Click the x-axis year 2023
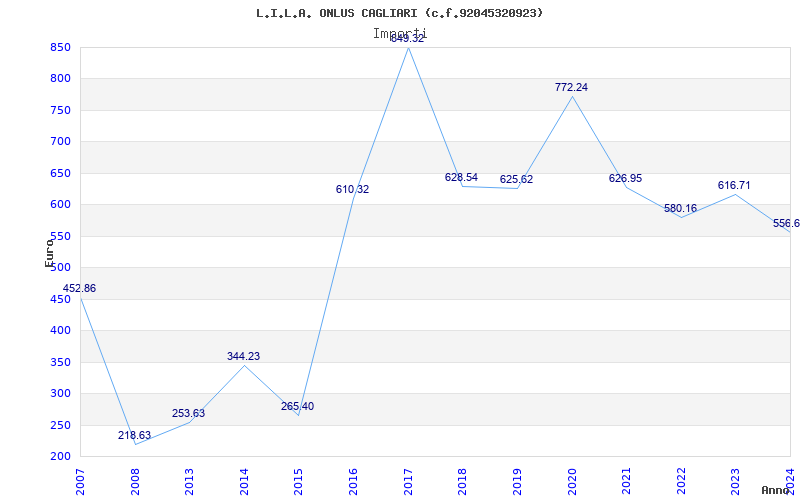 tap(735, 481)
